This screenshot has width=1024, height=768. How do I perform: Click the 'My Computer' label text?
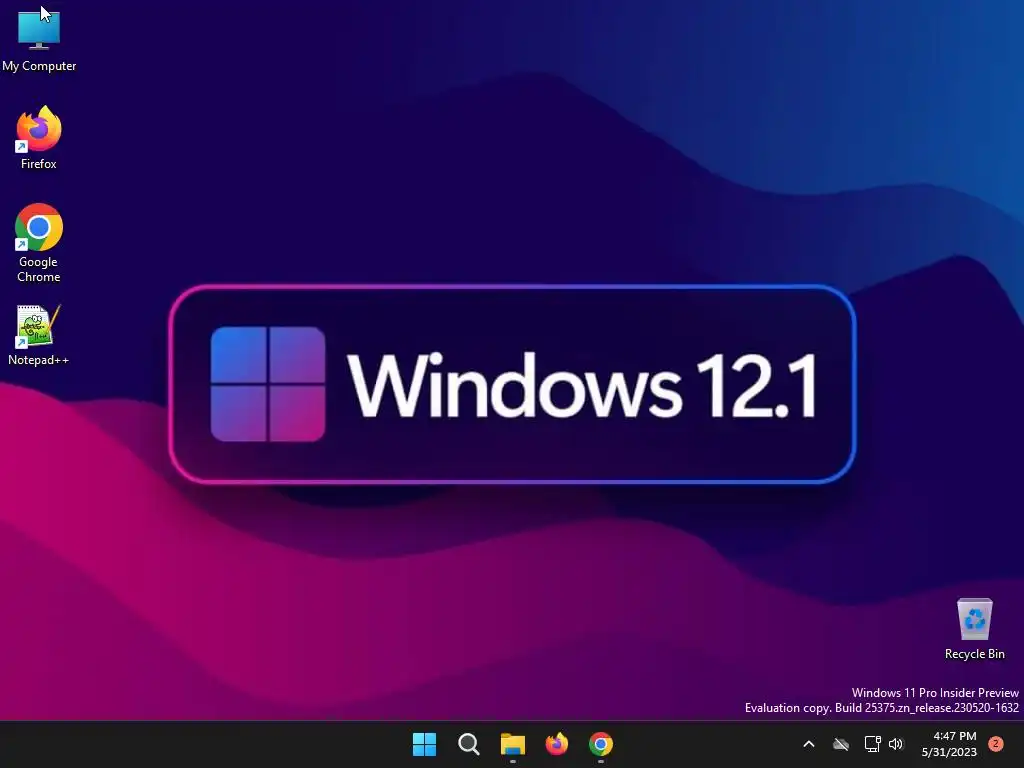coord(39,66)
